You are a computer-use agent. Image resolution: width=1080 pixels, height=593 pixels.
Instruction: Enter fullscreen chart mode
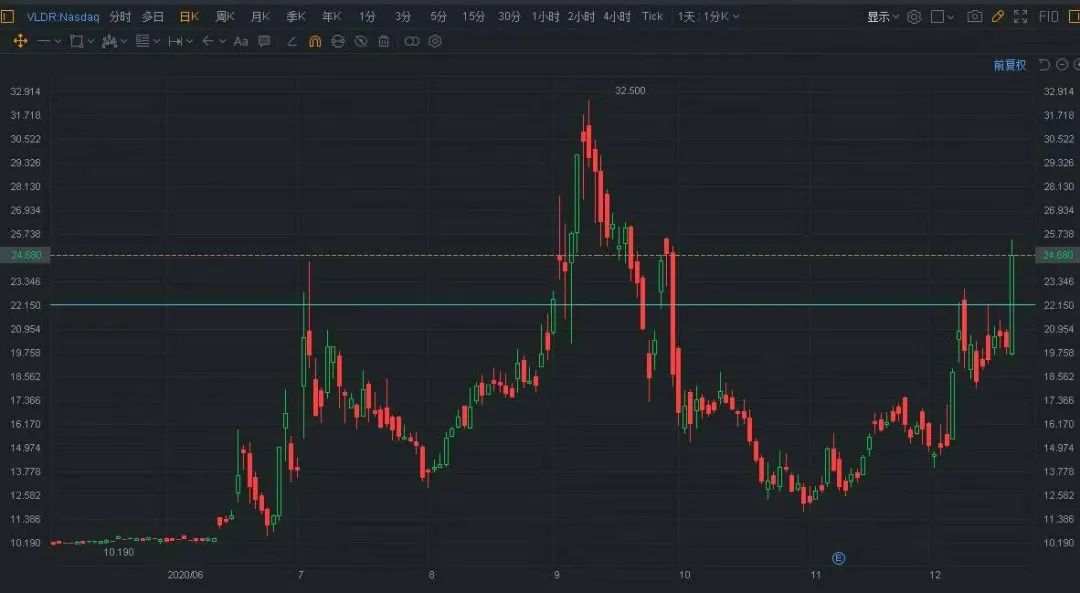(1021, 17)
